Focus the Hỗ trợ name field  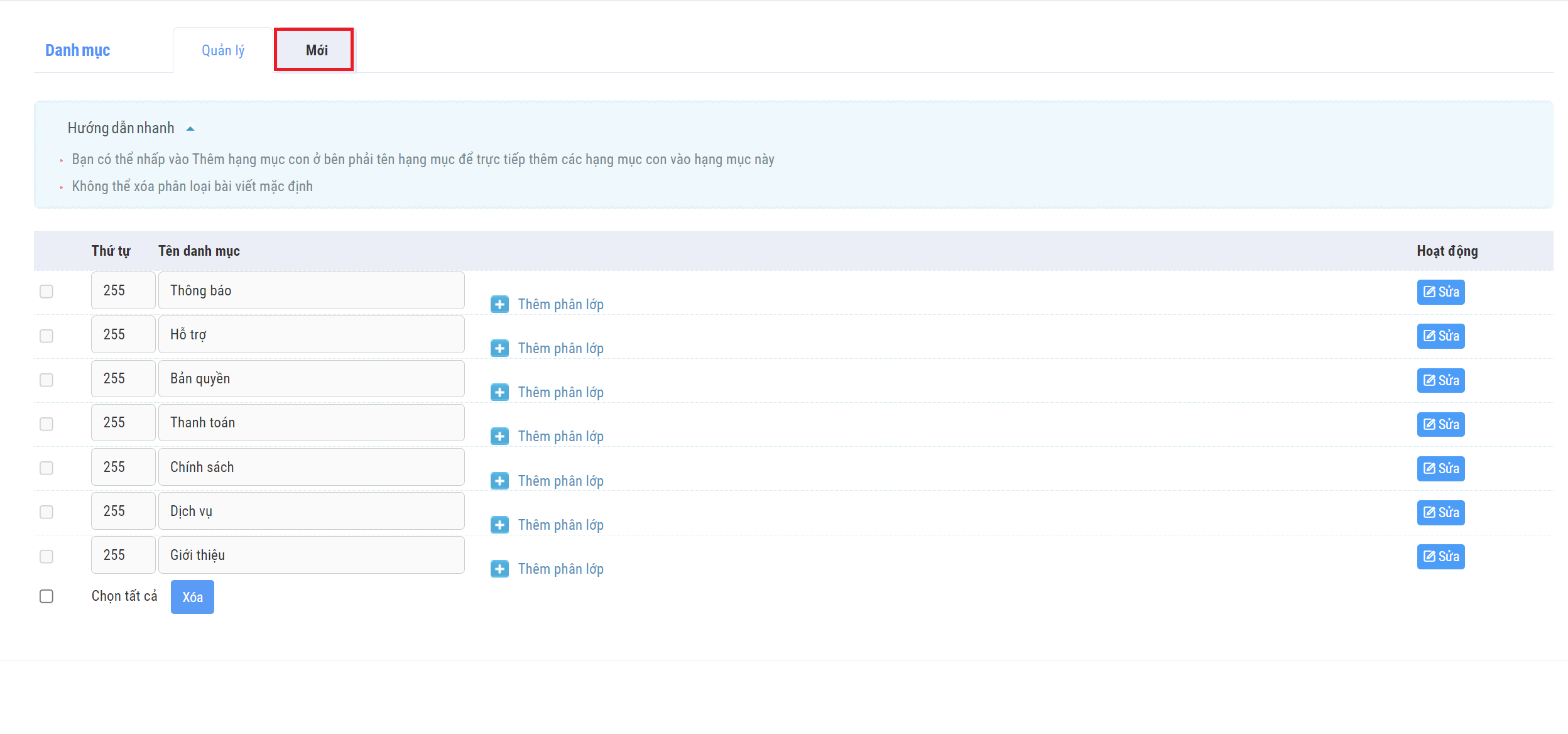coord(311,335)
